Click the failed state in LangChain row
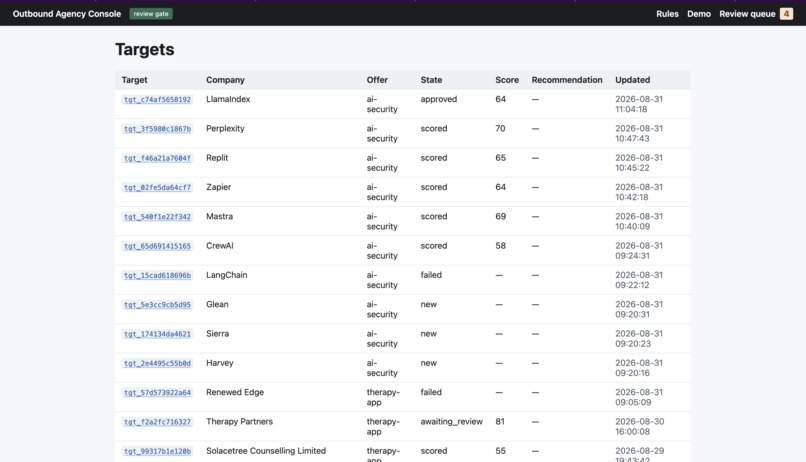Viewport: 806px width, 462px height. (x=431, y=275)
